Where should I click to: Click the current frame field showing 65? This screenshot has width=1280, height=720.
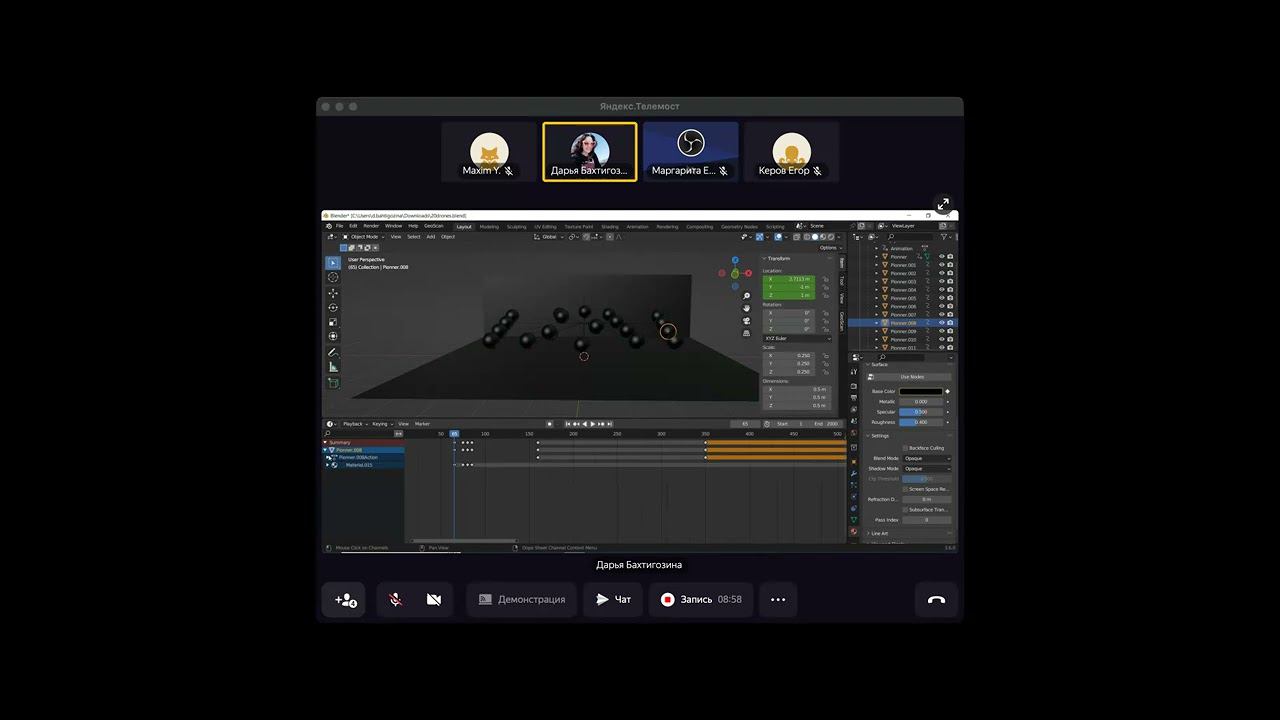click(745, 424)
